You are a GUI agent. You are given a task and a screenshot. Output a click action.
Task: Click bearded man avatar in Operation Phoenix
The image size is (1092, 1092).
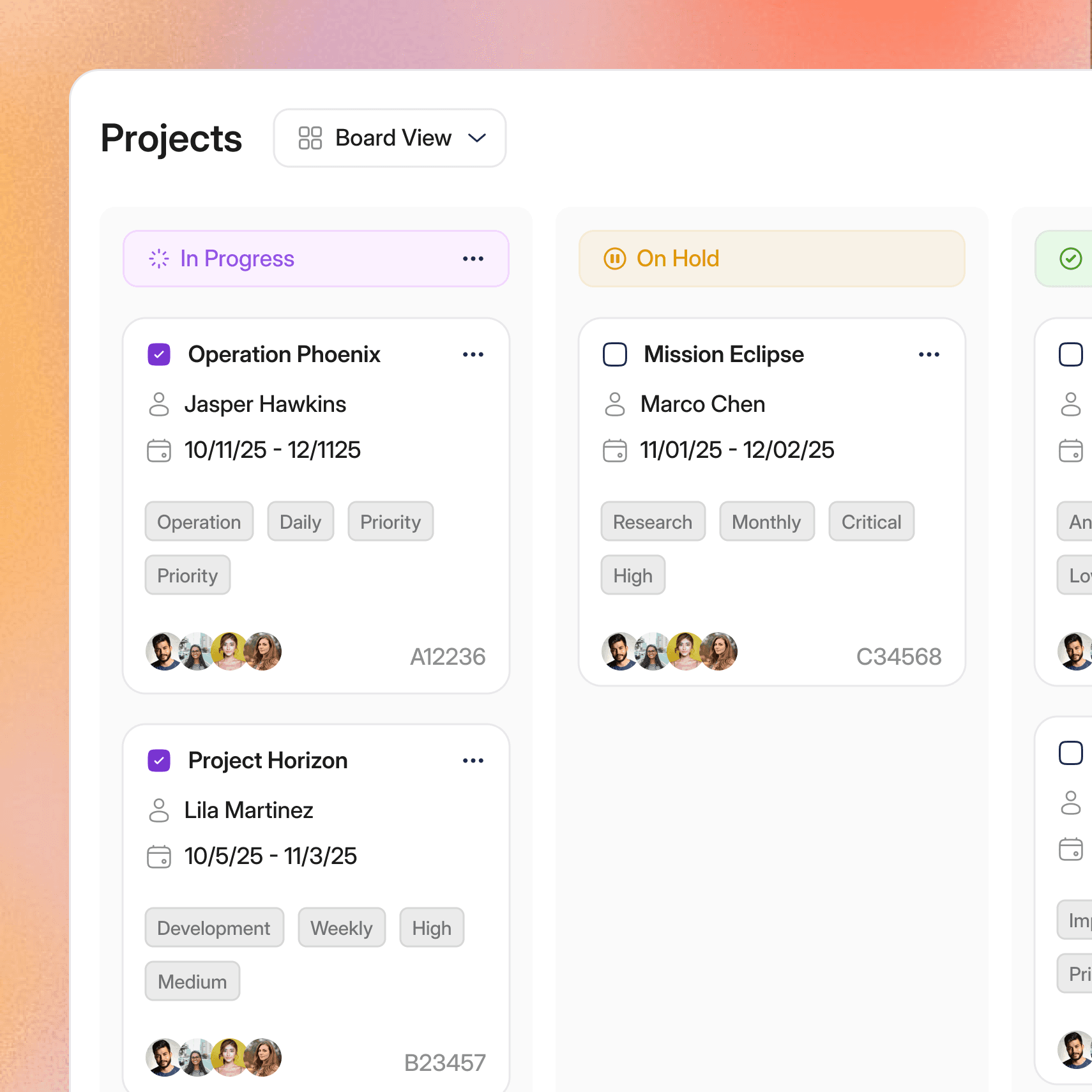tap(164, 651)
